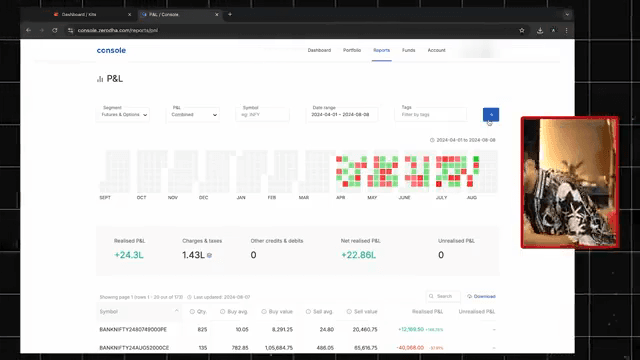Click the bar-chart icon beside P&L heading
The height and width of the screenshot is (360, 640).
(x=100, y=79)
